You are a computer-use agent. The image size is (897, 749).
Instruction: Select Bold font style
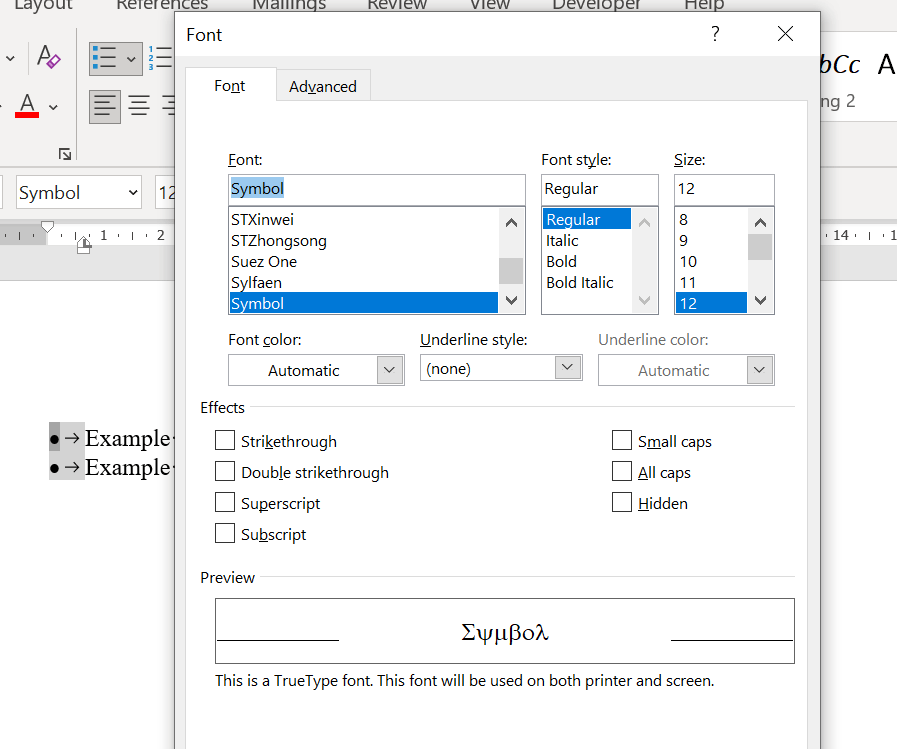point(586,262)
